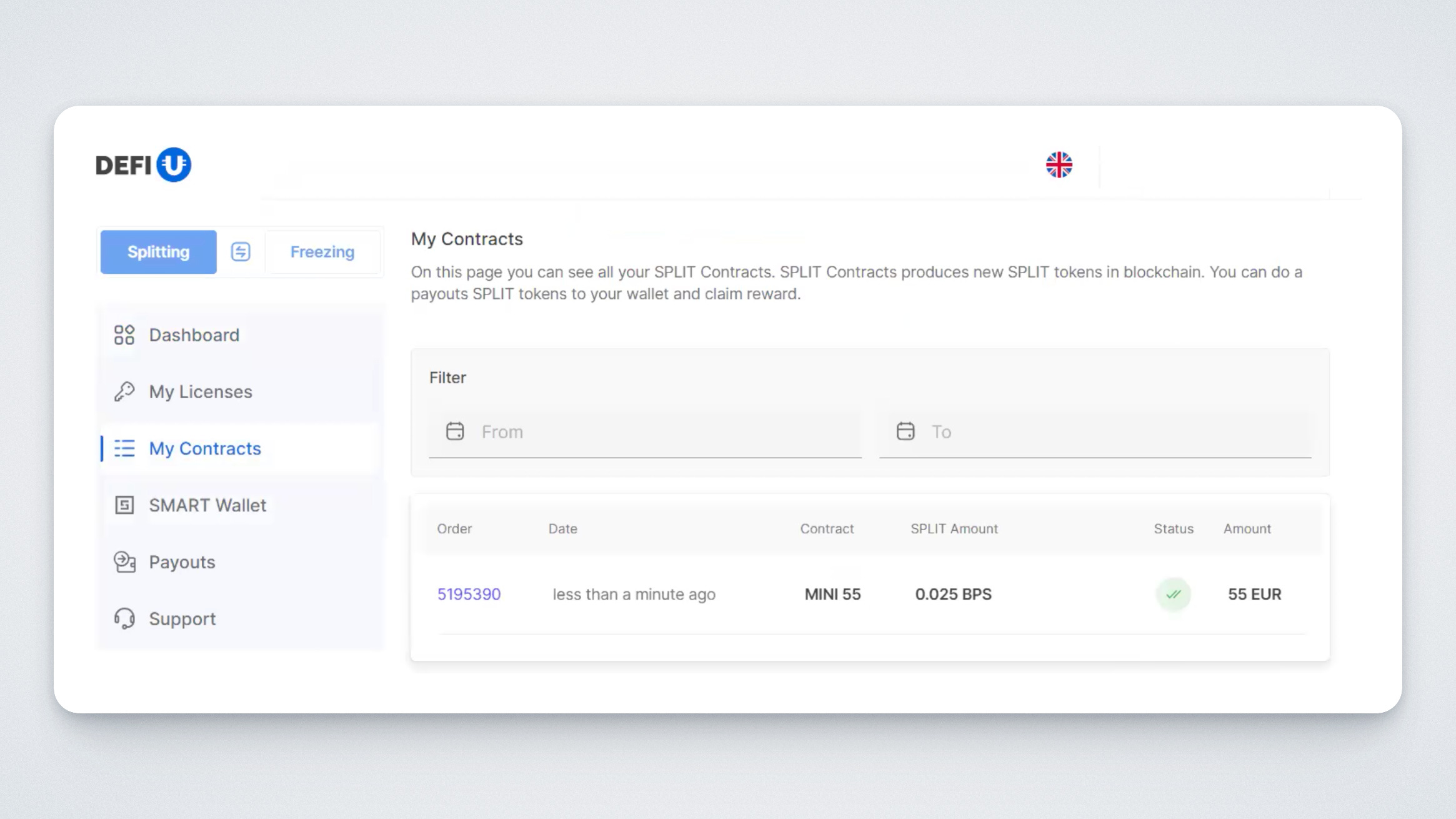Click the Payouts coins icon

pyautogui.click(x=124, y=562)
